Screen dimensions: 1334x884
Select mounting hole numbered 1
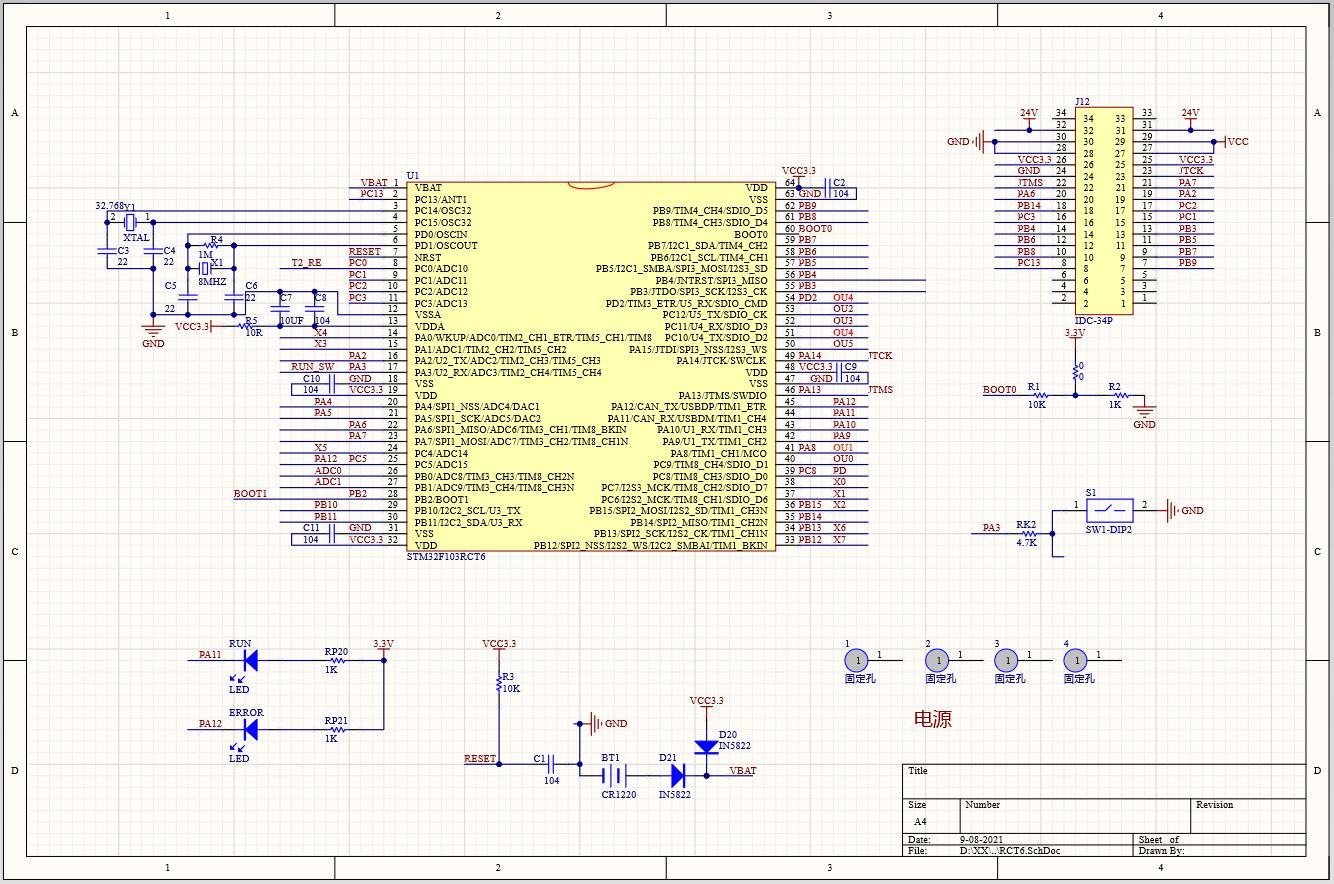click(856, 660)
